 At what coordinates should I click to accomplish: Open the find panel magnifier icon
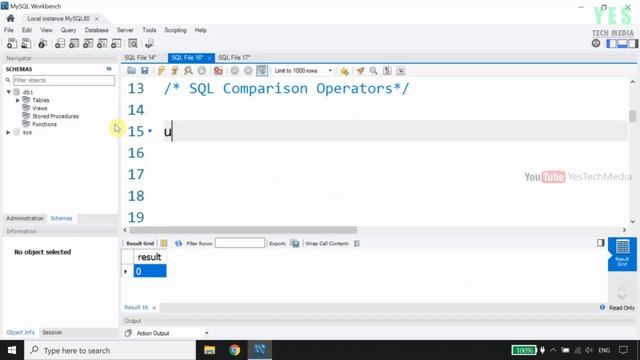(373, 71)
